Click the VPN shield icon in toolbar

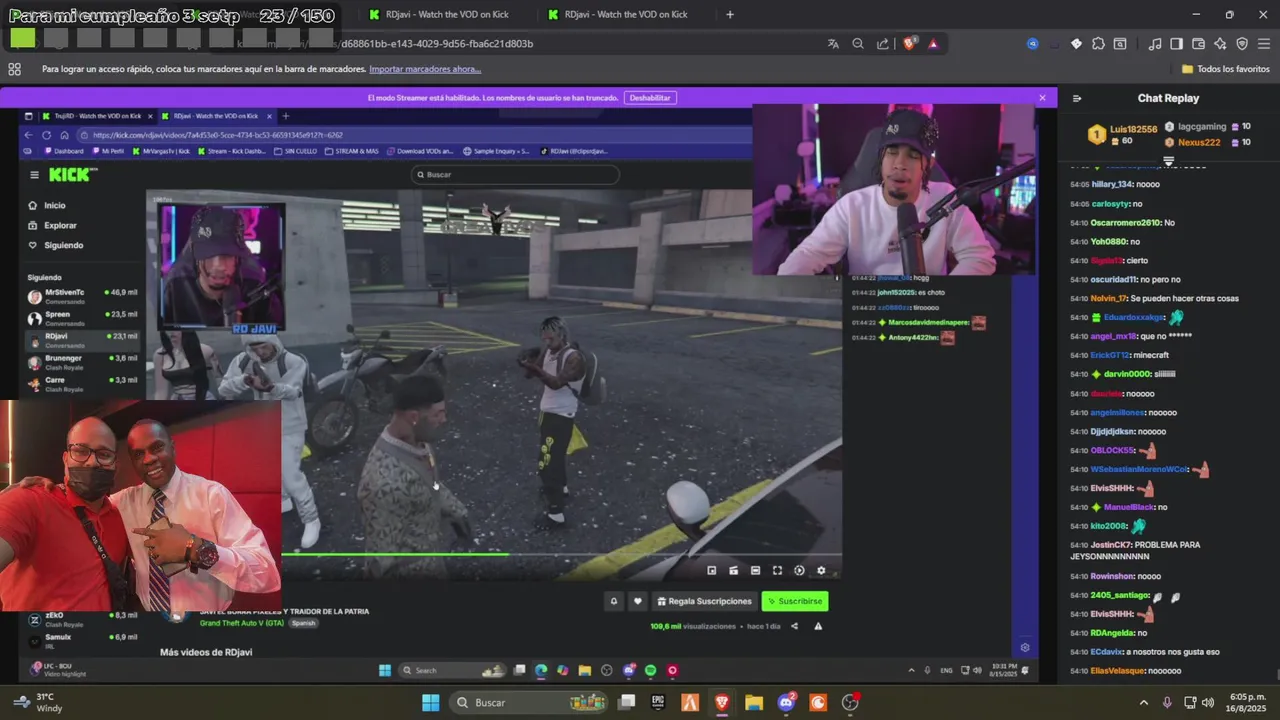coord(1242,44)
